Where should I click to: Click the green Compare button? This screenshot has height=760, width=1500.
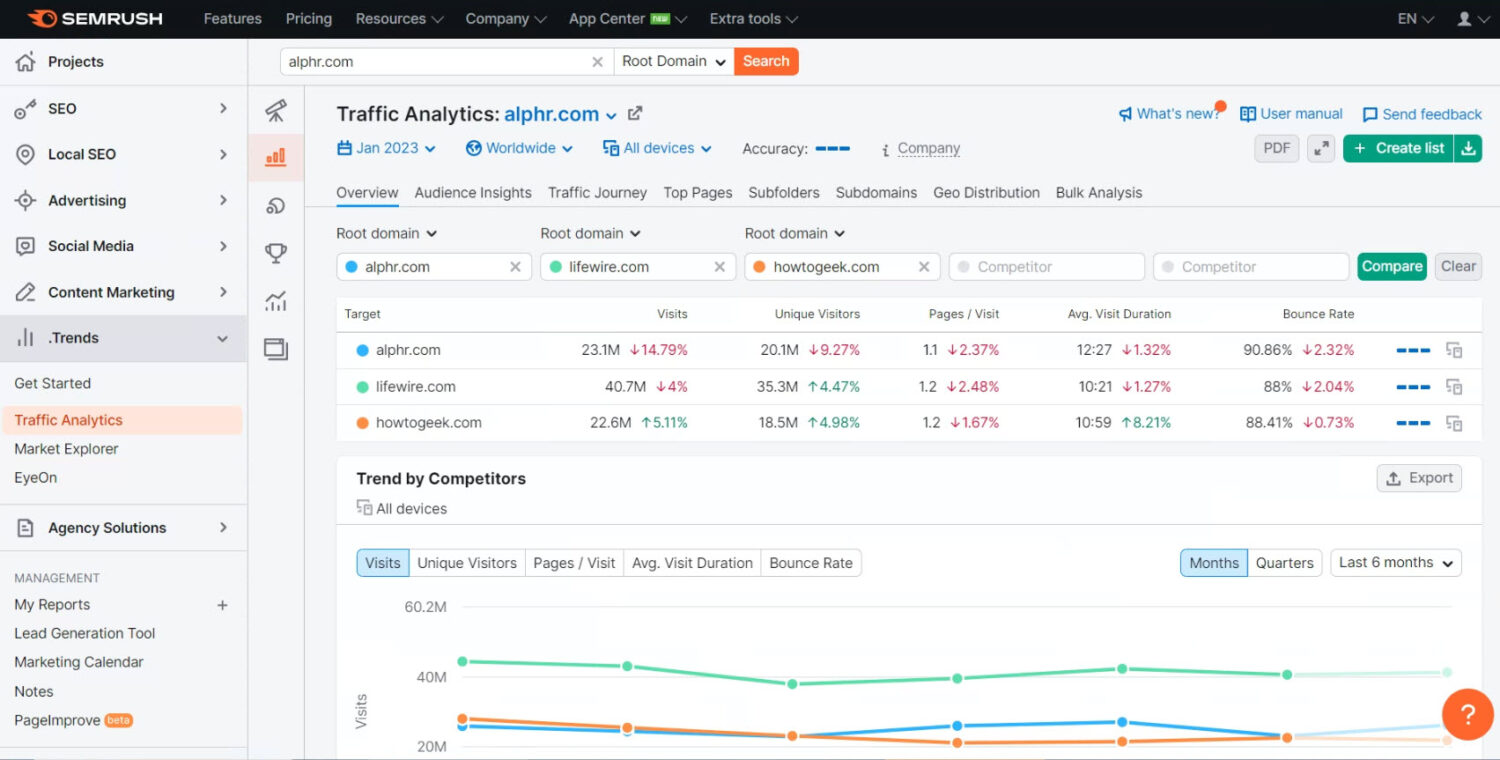point(1392,266)
